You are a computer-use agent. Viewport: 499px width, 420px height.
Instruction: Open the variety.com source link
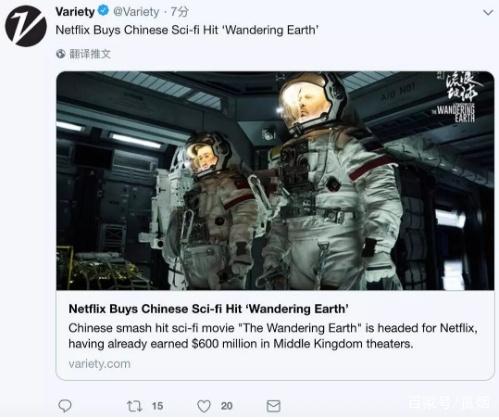point(99,363)
